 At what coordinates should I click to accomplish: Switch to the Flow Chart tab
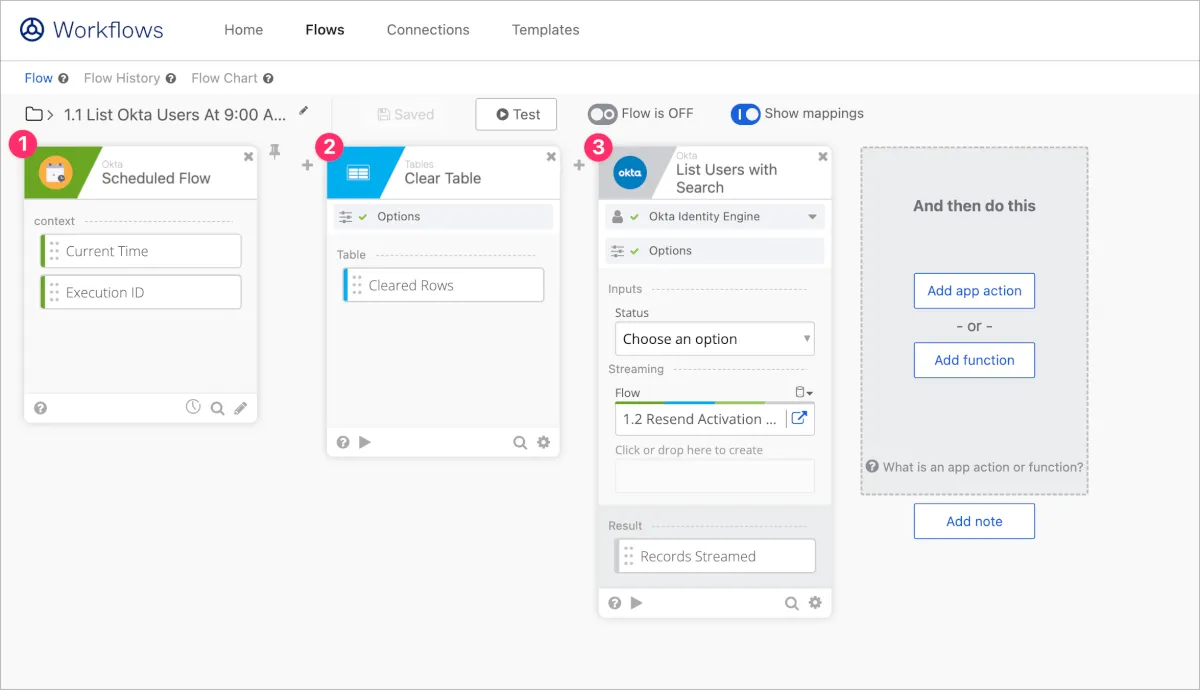coord(224,78)
